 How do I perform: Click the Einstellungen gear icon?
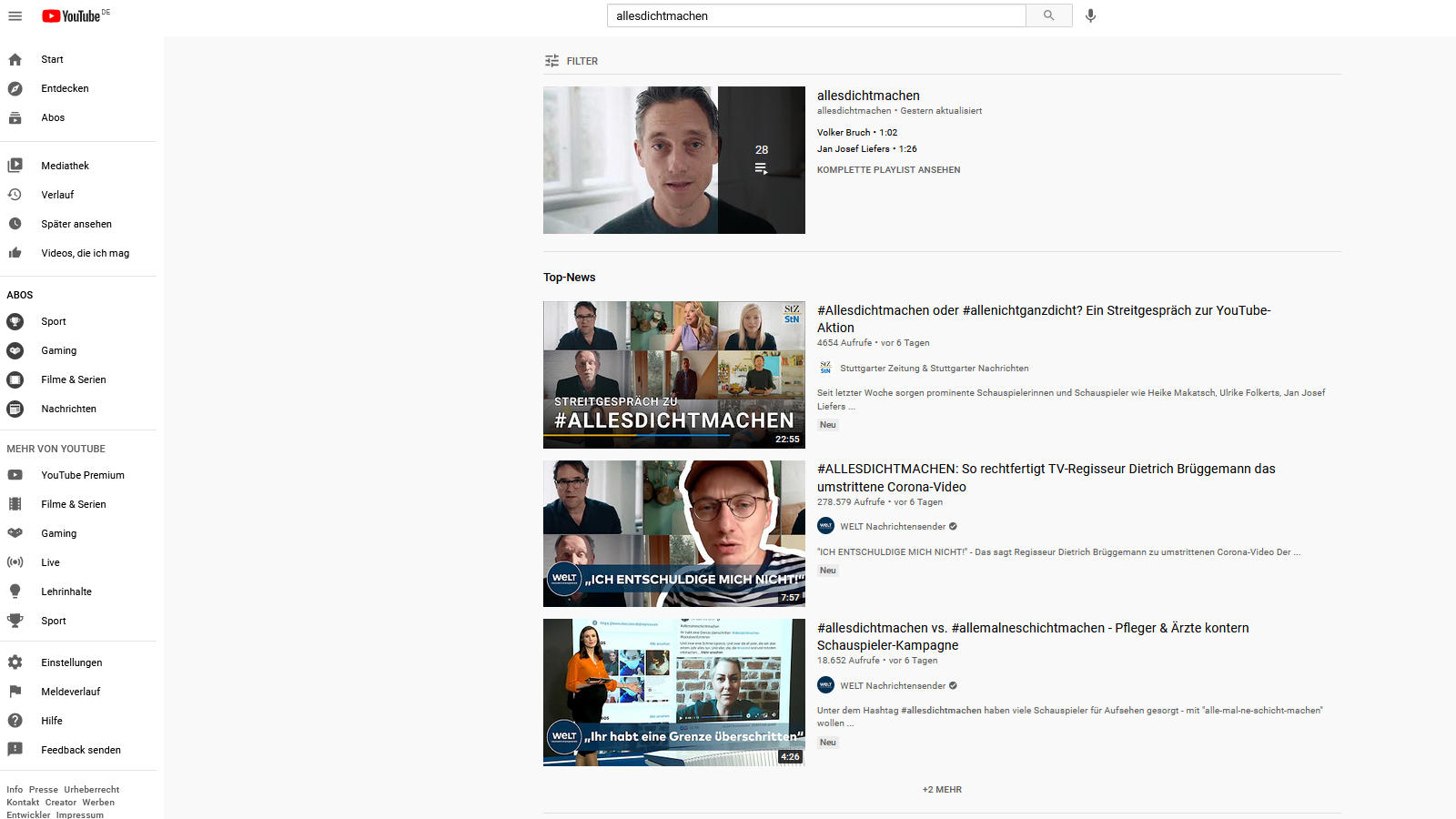click(x=15, y=662)
